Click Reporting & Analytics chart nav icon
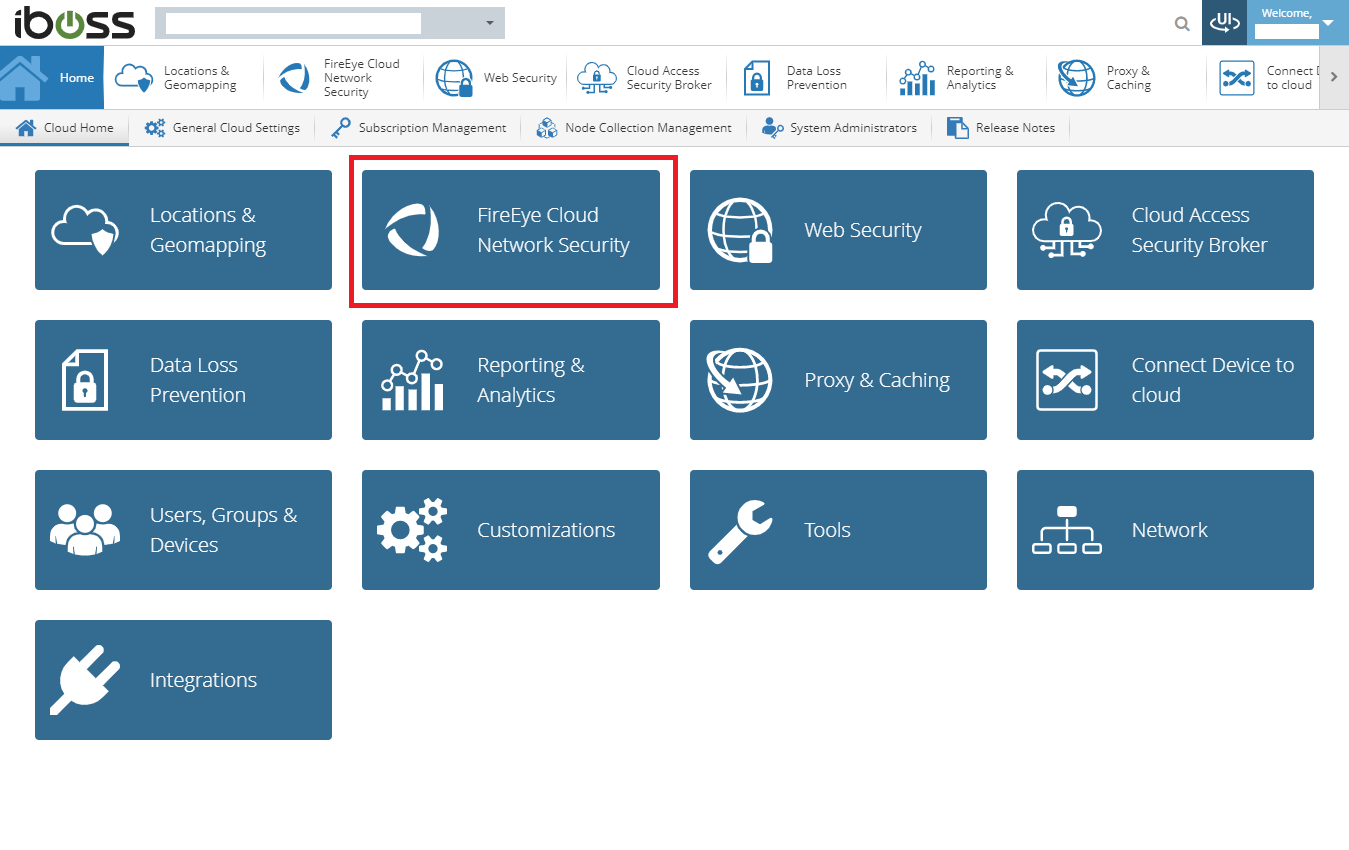The width and height of the screenshot is (1349, 850). click(x=917, y=78)
